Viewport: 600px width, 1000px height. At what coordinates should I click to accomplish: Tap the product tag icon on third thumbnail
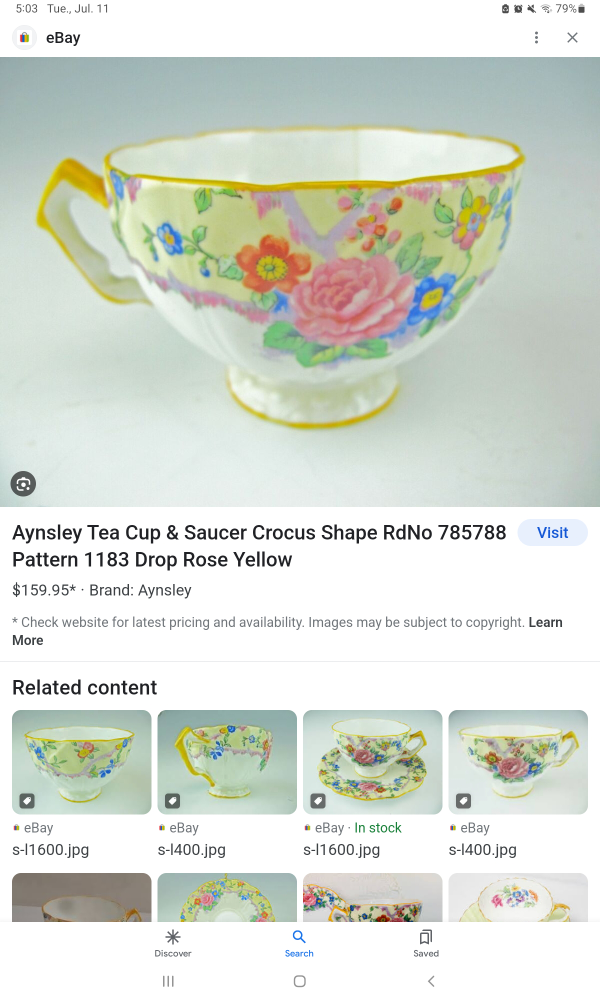point(318,800)
